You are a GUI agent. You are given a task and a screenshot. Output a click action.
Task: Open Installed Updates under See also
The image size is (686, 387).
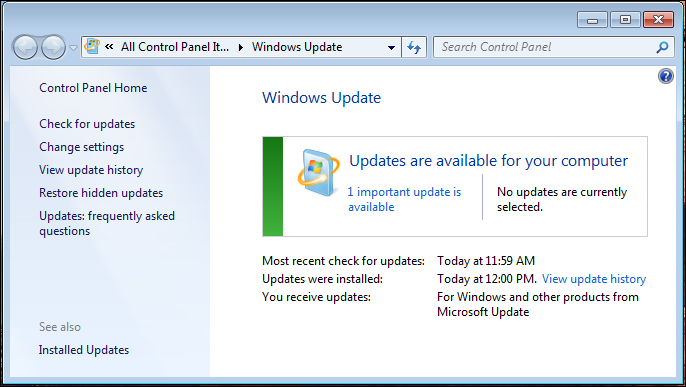(x=84, y=350)
